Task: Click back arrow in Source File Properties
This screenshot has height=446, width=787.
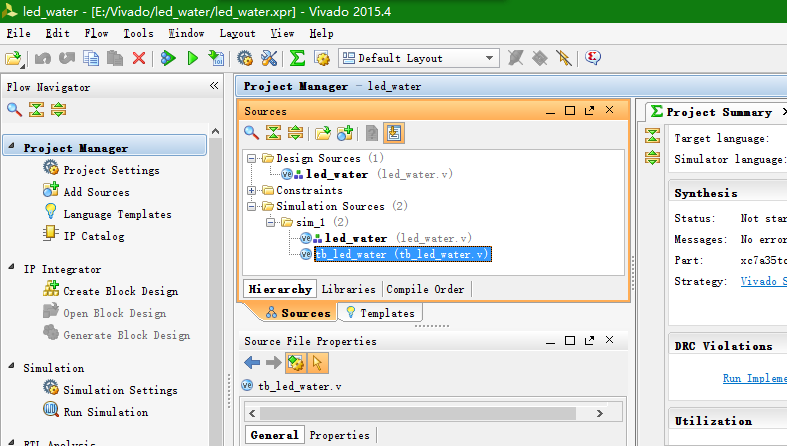Action: pos(252,362)
